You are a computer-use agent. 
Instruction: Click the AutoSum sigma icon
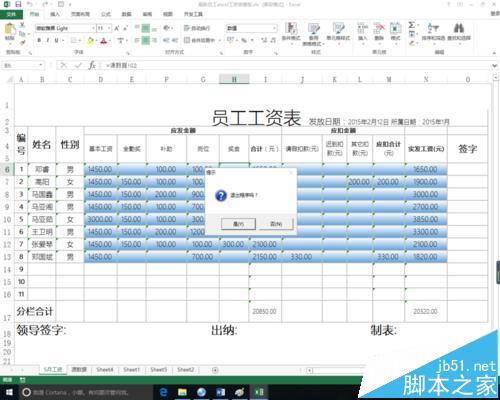(412, 25)
